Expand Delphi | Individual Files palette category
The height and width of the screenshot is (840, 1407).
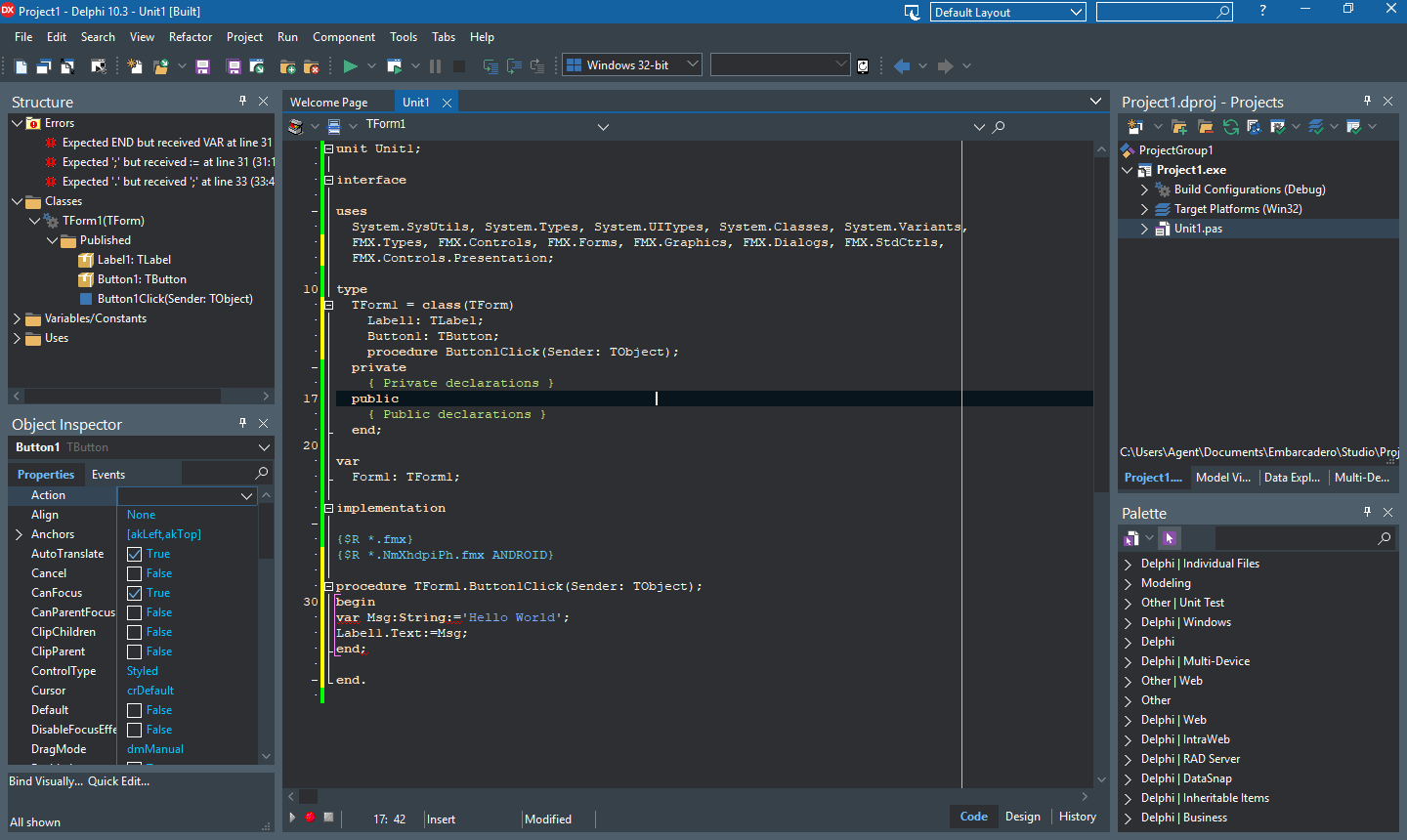pos(1129,564)
